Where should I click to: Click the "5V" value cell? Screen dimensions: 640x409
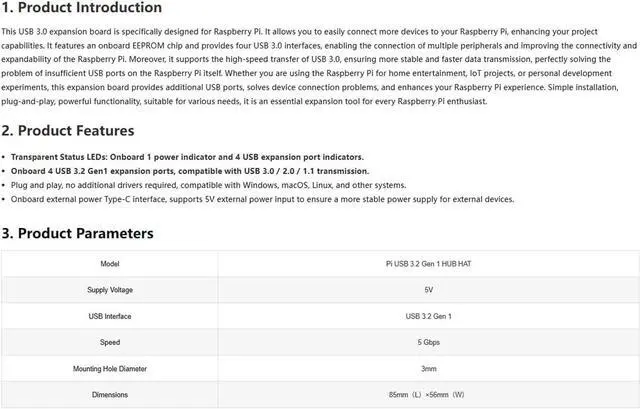click(428, 290)
